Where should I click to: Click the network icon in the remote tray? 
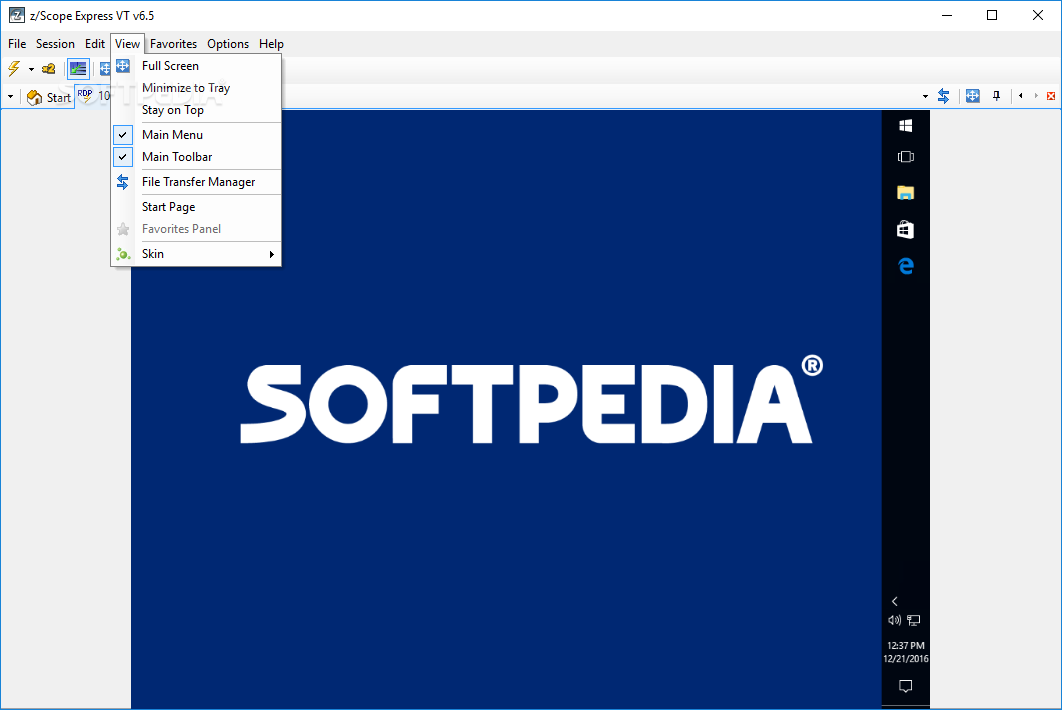click(x=914, y=620)
